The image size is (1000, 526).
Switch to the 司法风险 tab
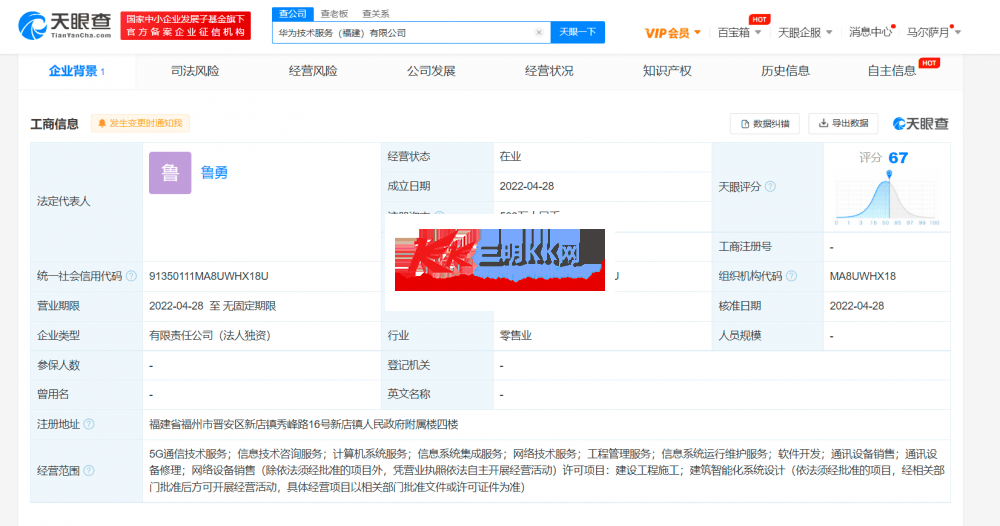pos(195,71)
